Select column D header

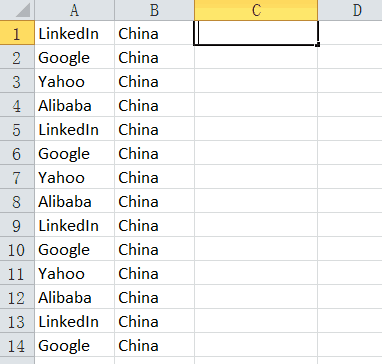coord(350,10)
